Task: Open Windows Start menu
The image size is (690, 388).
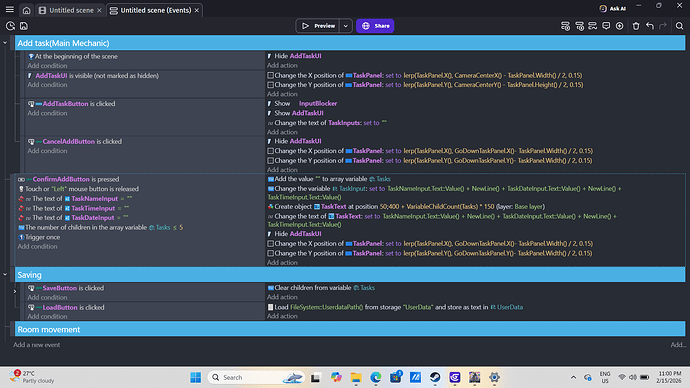Action: [x=196, y=377]
